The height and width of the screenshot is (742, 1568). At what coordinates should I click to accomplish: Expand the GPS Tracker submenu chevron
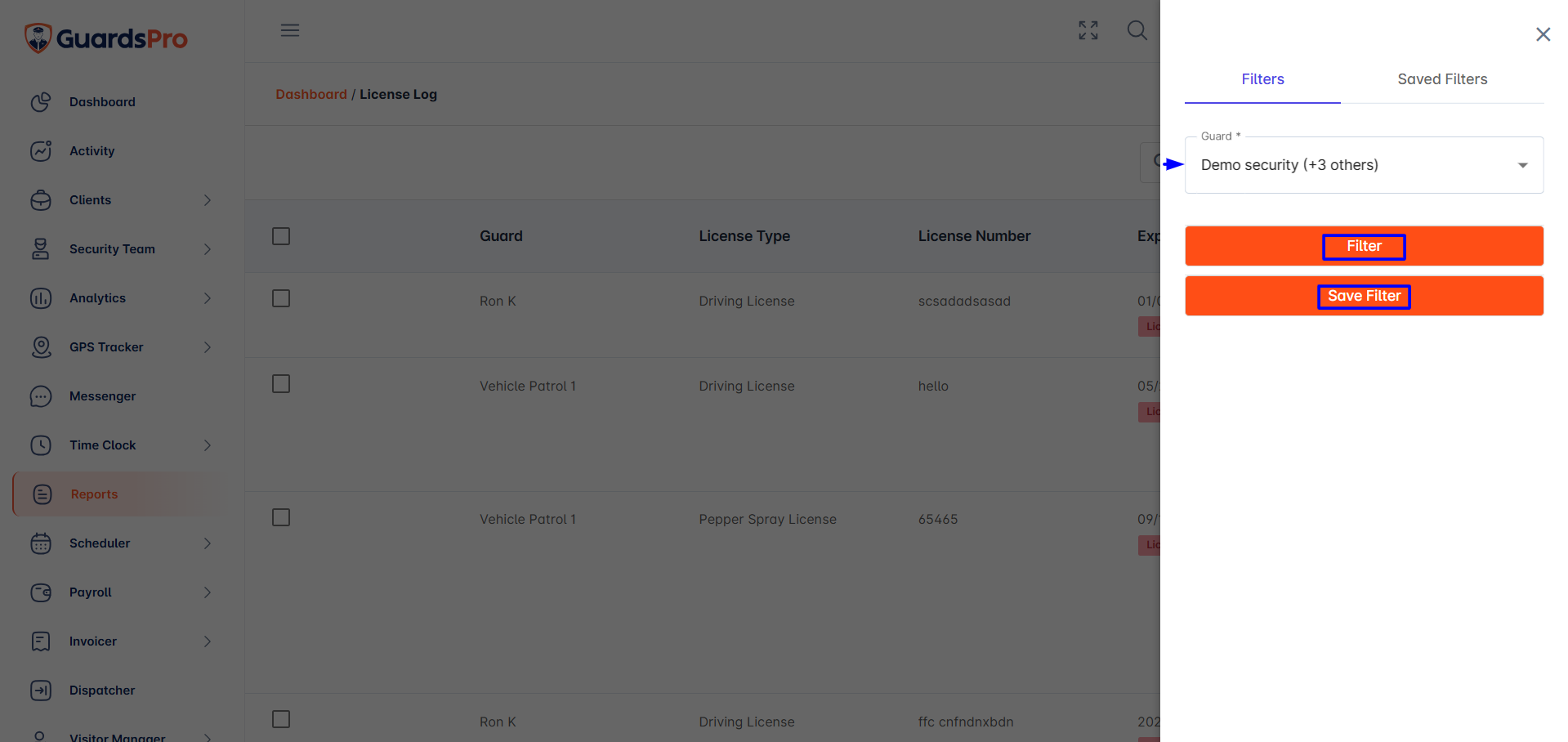[x=208, y=347]
